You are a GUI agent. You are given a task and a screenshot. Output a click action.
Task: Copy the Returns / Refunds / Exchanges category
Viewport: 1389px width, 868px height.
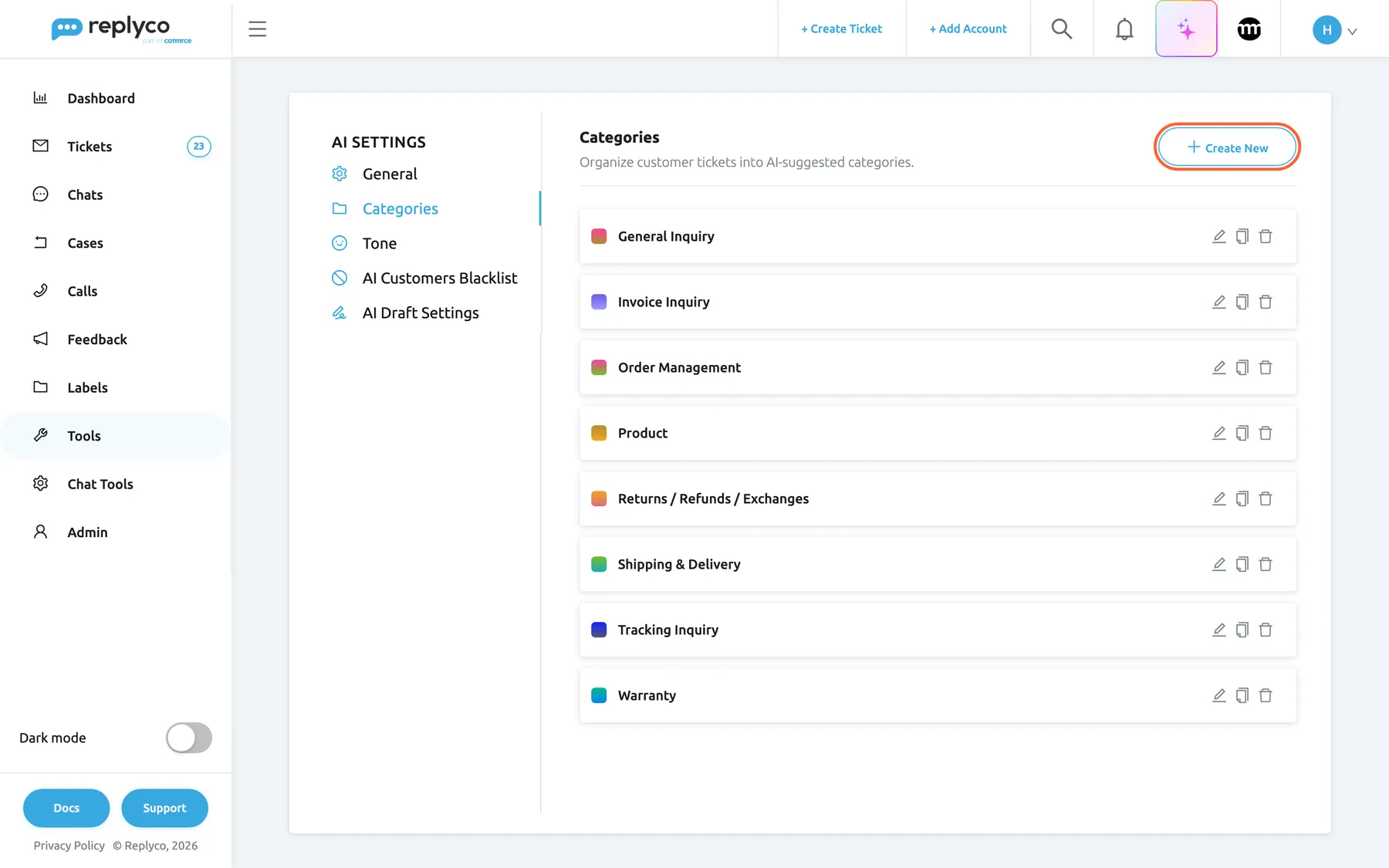click(x=1242, y=498)
